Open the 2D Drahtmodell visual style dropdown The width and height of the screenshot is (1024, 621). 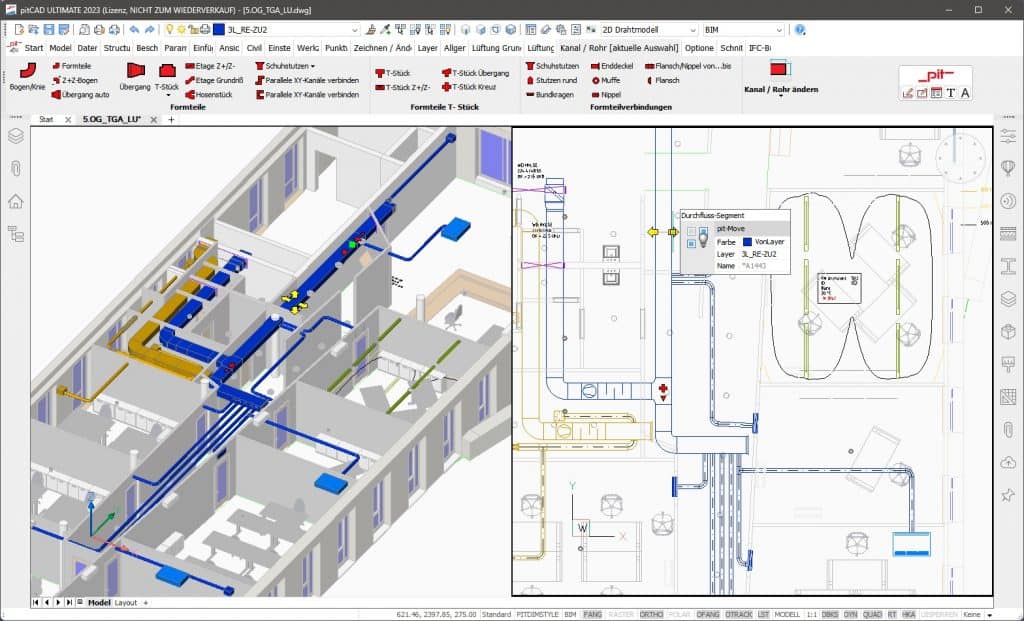693,29
